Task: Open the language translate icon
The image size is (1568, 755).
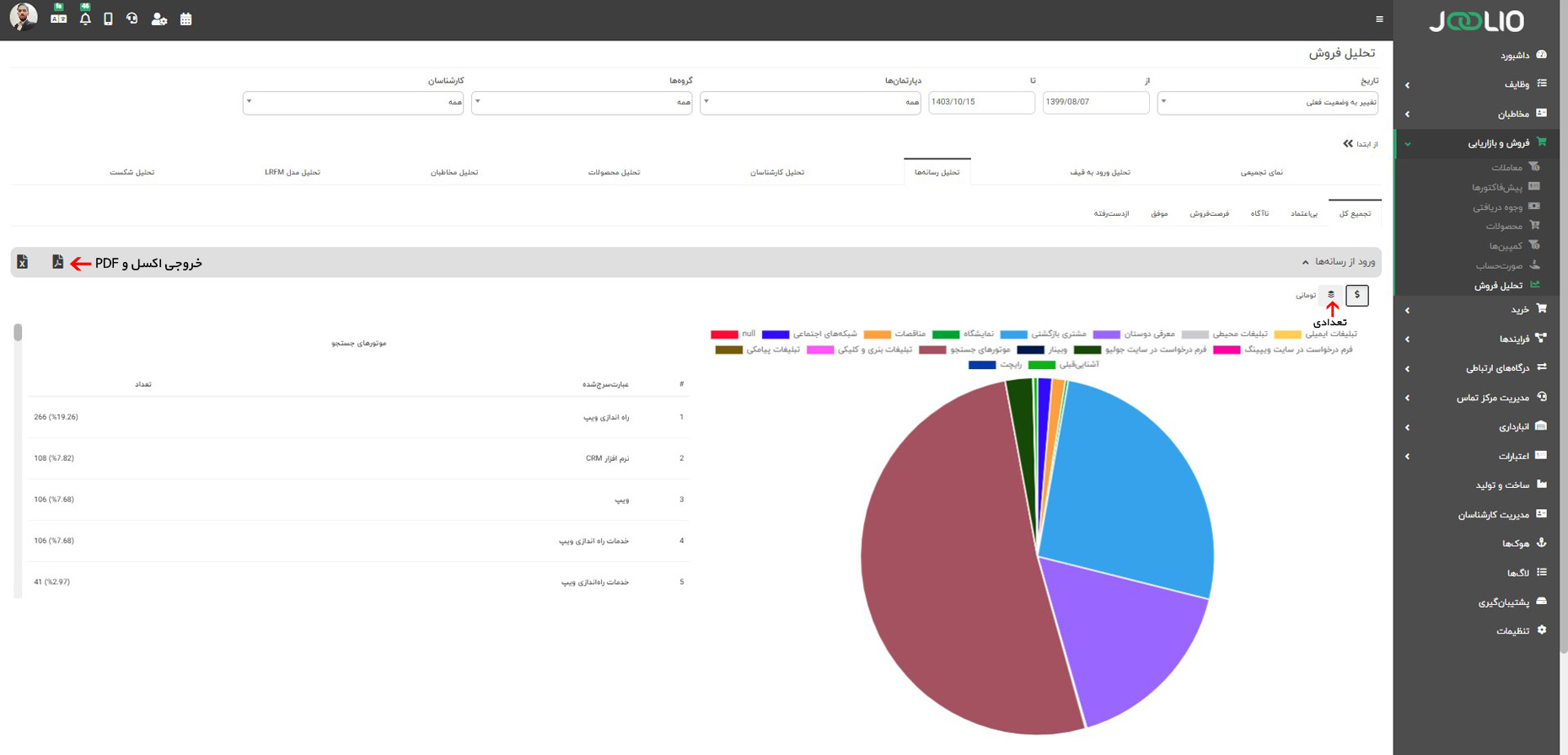Action: (58, 19)
